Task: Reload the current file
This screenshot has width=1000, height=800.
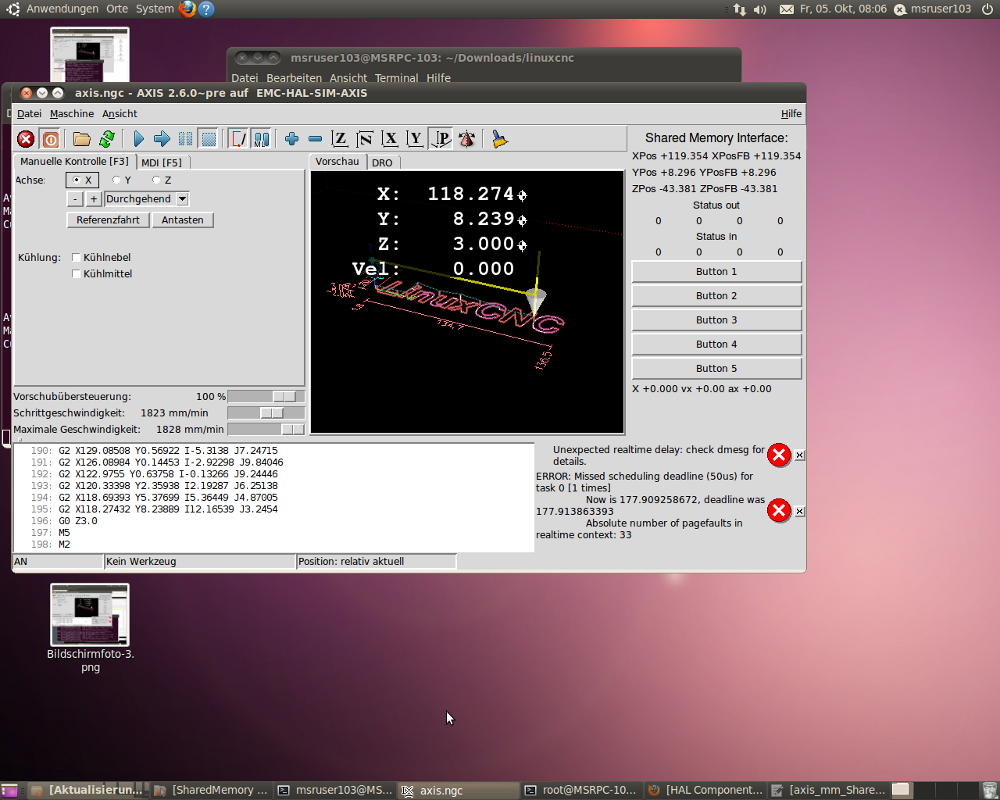Action: pos(107,139)
